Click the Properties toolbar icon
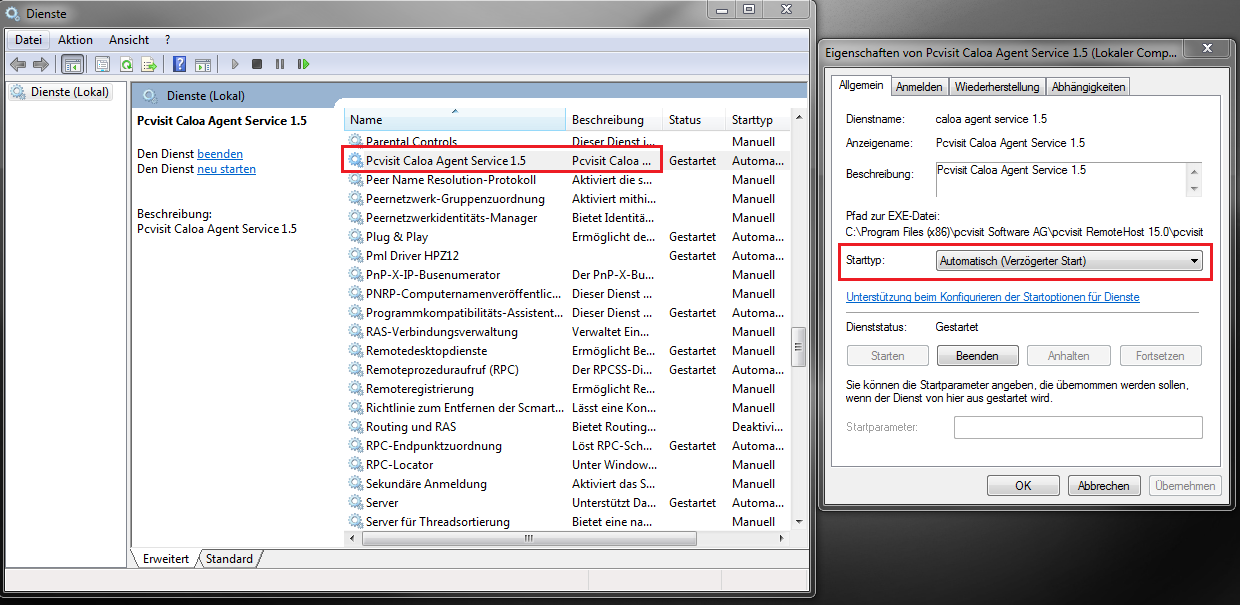The image size is (1240, 606). [x=102, y=64]
